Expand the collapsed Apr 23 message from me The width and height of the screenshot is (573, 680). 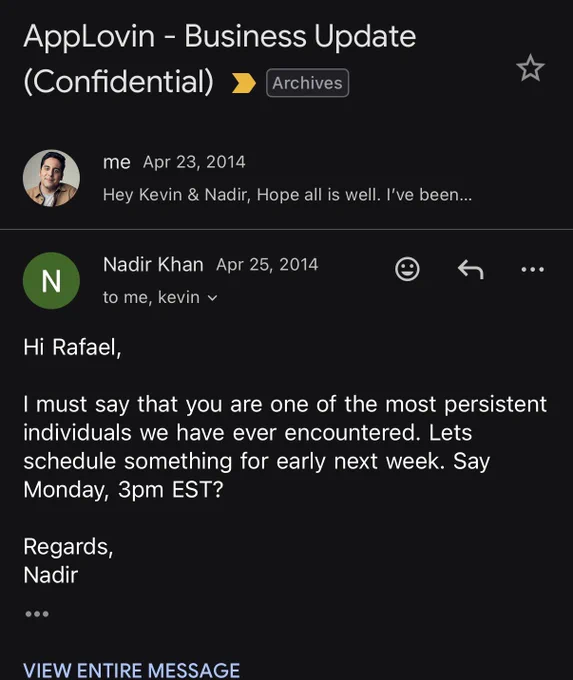click(x=286, y=178)
